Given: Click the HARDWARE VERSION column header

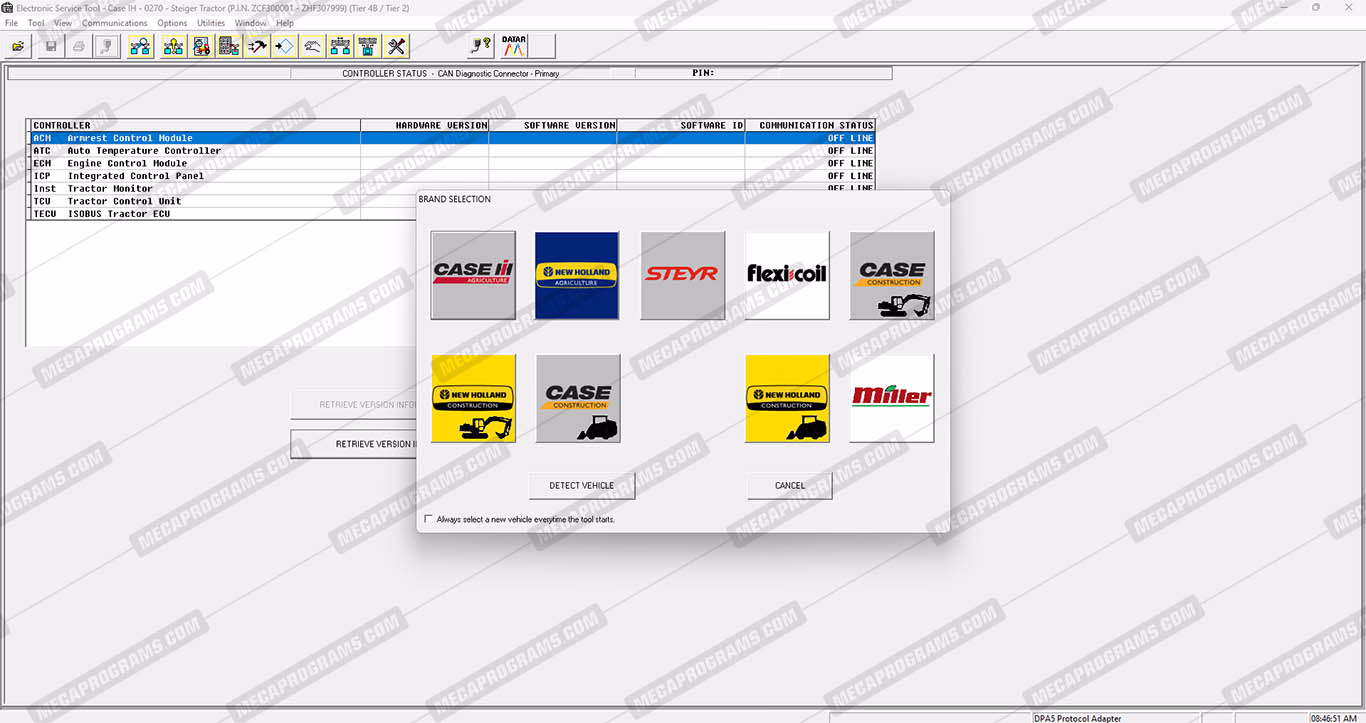Looking at the screenshot, I should click(x=425, y=126).
